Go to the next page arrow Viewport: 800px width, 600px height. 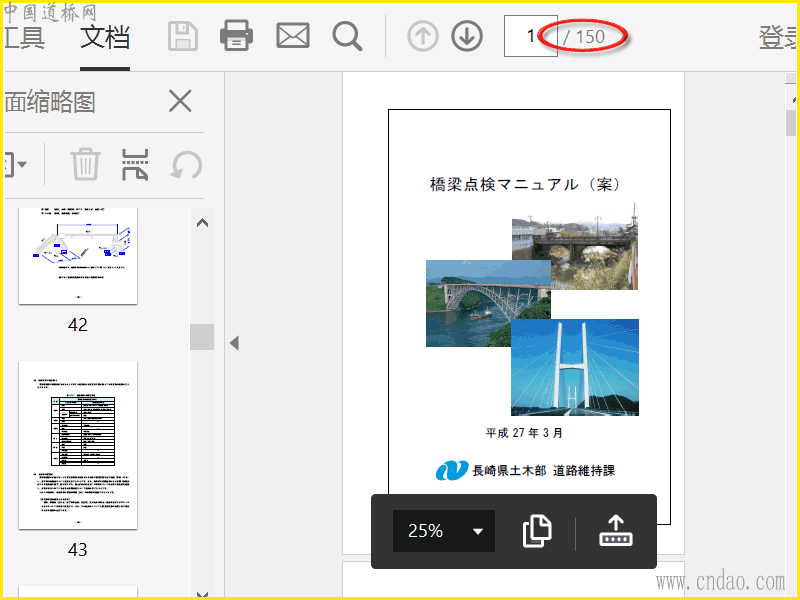point(467,36)
